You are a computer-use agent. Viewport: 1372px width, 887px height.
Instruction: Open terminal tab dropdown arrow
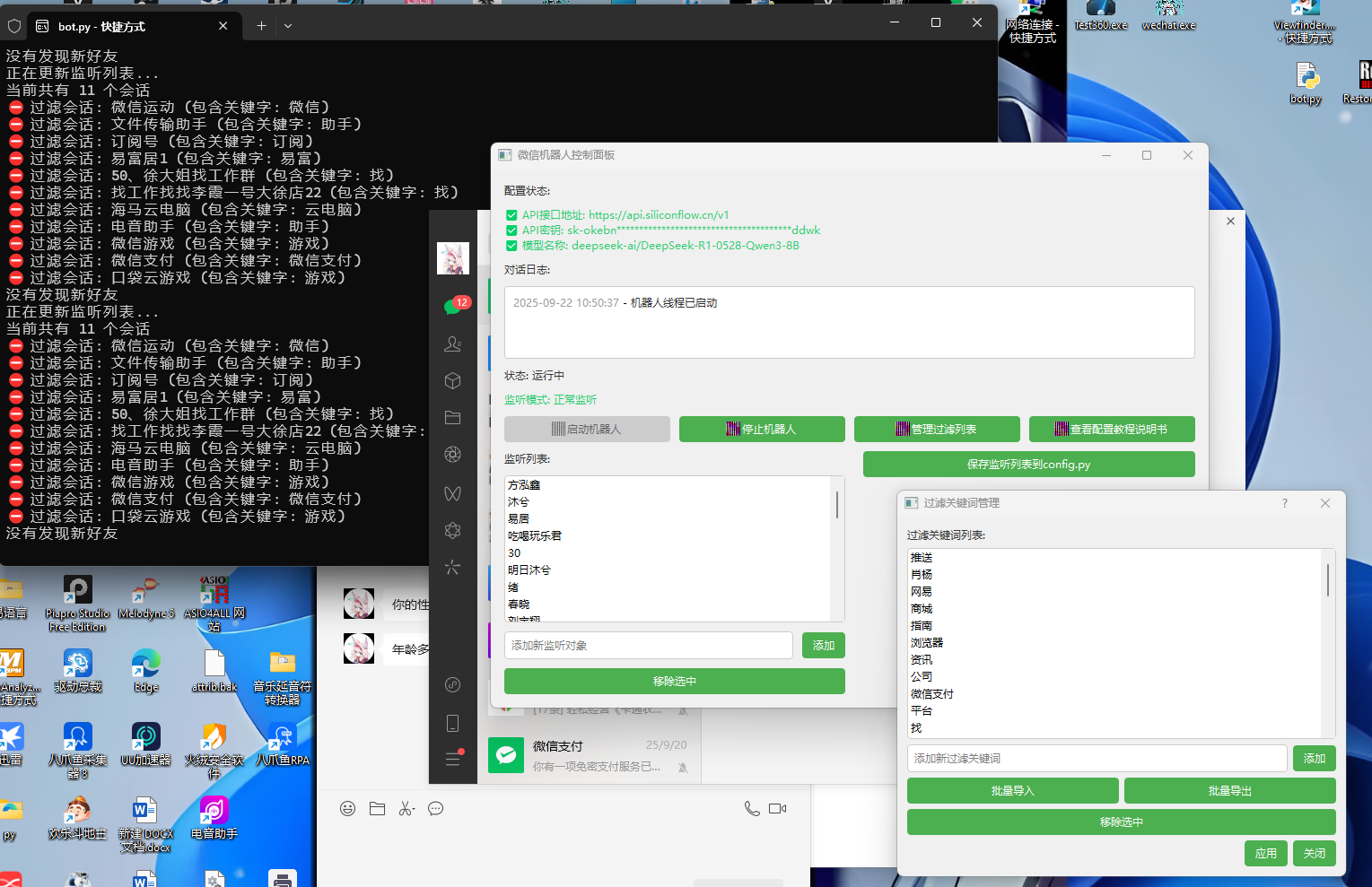288,26
